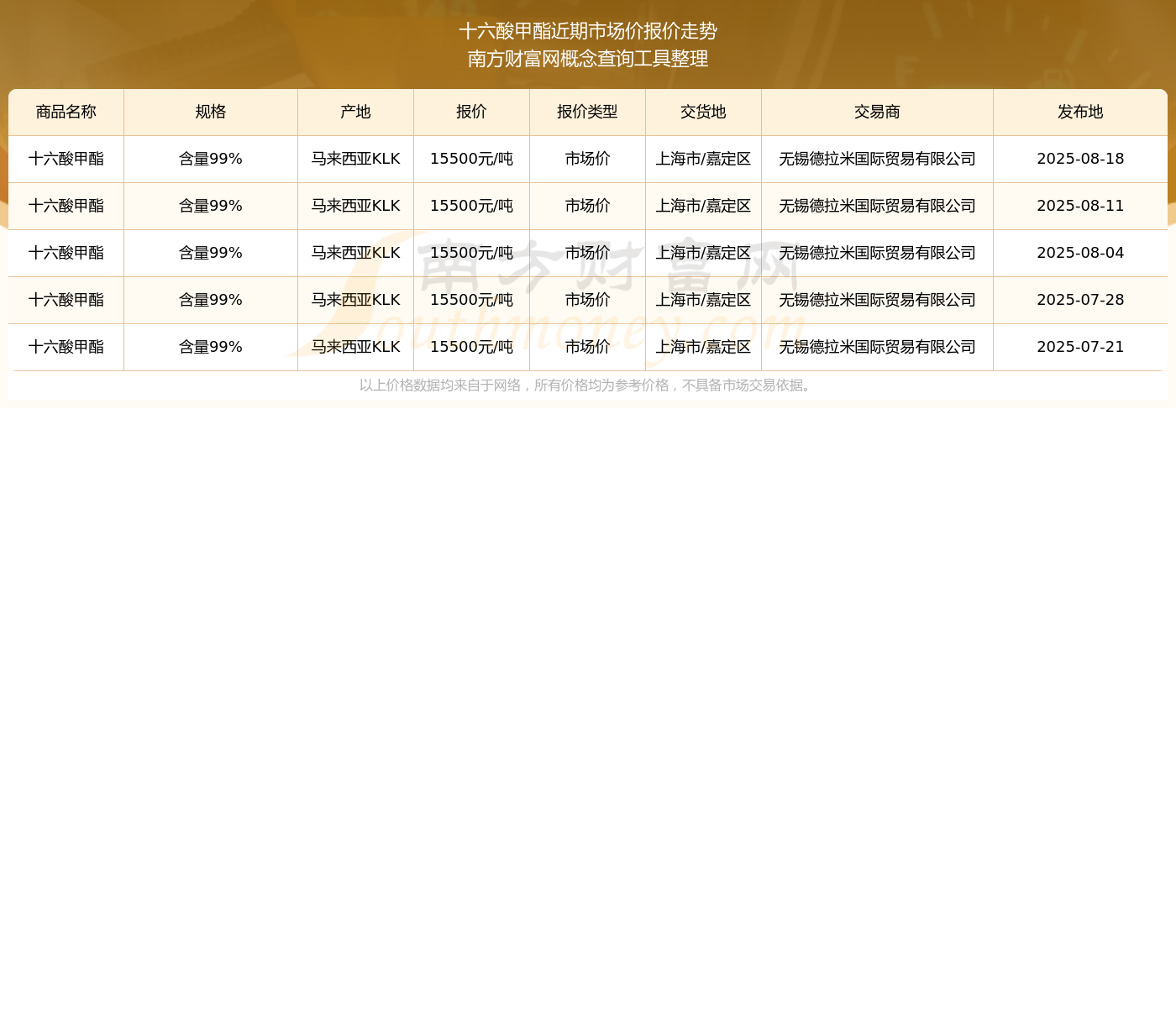This screenshot has width=1176, height=1012.
Task: Click 上海市/嘉定区 in the 2025-07-28 row
Action: tap(704, 300)
